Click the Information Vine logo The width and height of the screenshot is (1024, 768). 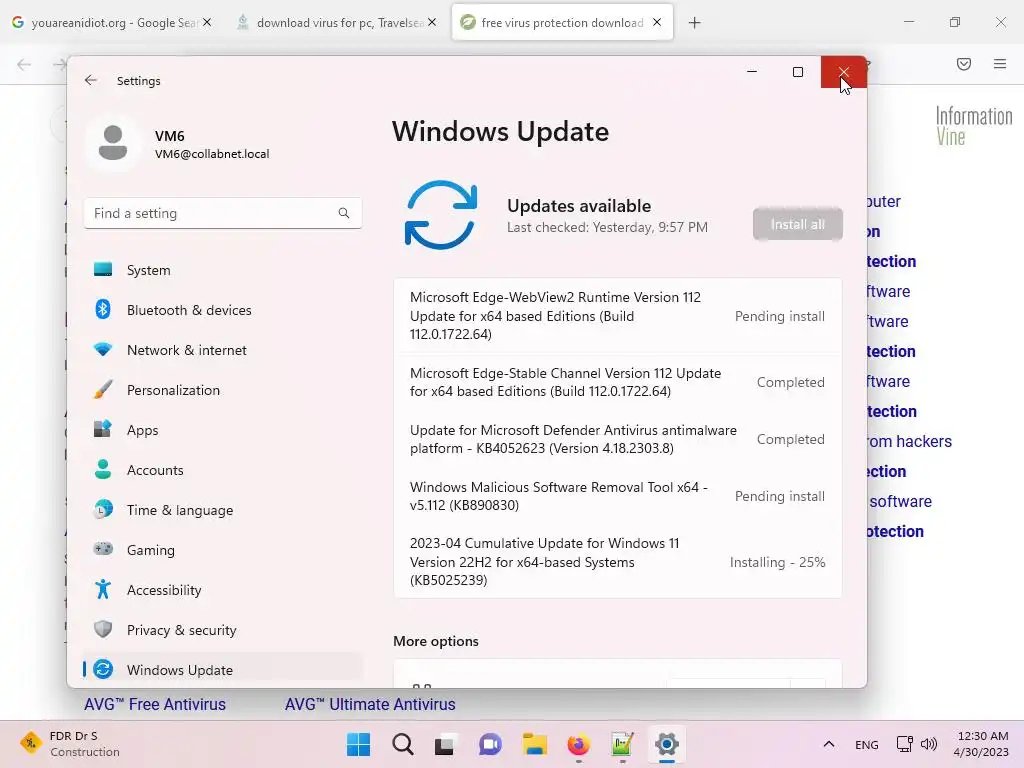pos(974,126)
